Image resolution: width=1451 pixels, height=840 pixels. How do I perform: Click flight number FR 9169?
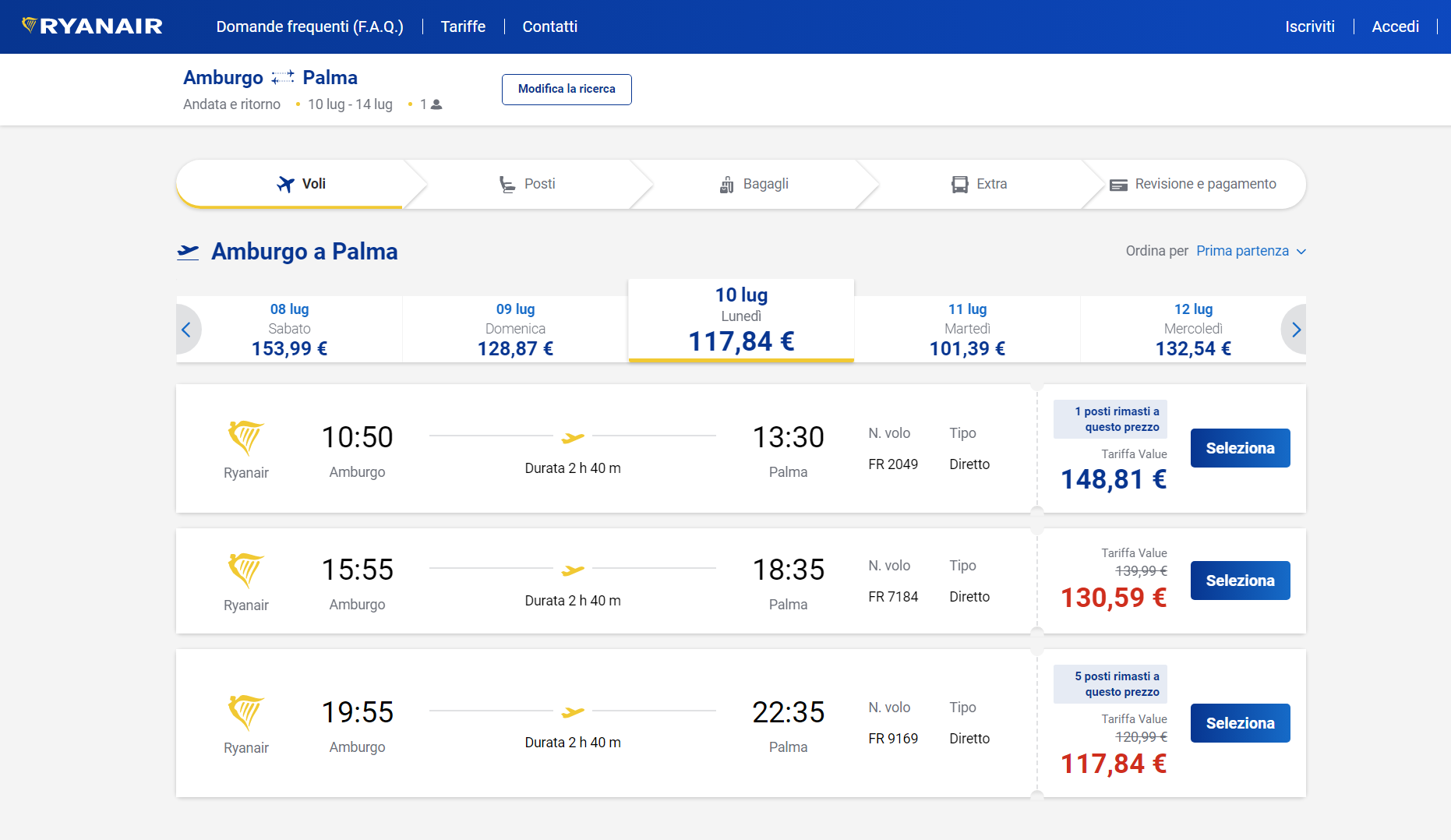[893, 739]
